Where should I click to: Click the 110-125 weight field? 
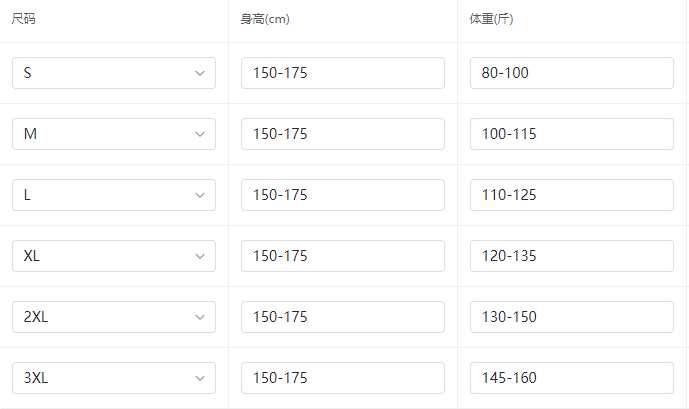coord(572,195)
